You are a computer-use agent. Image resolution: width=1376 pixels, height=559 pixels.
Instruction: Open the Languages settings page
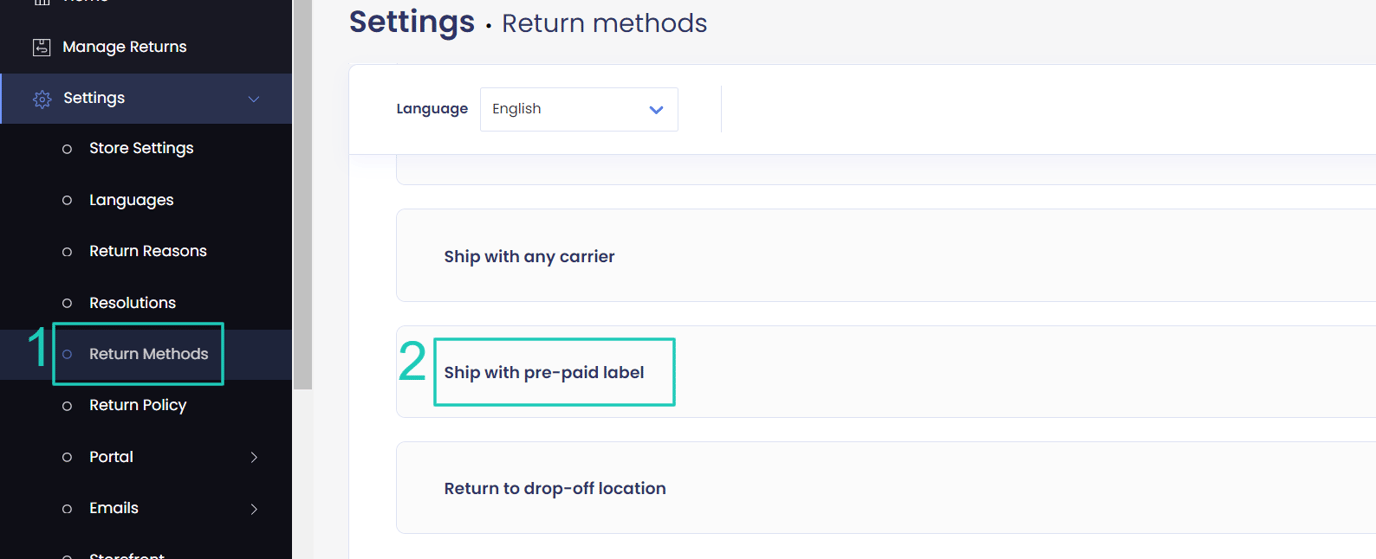[131, 200]
